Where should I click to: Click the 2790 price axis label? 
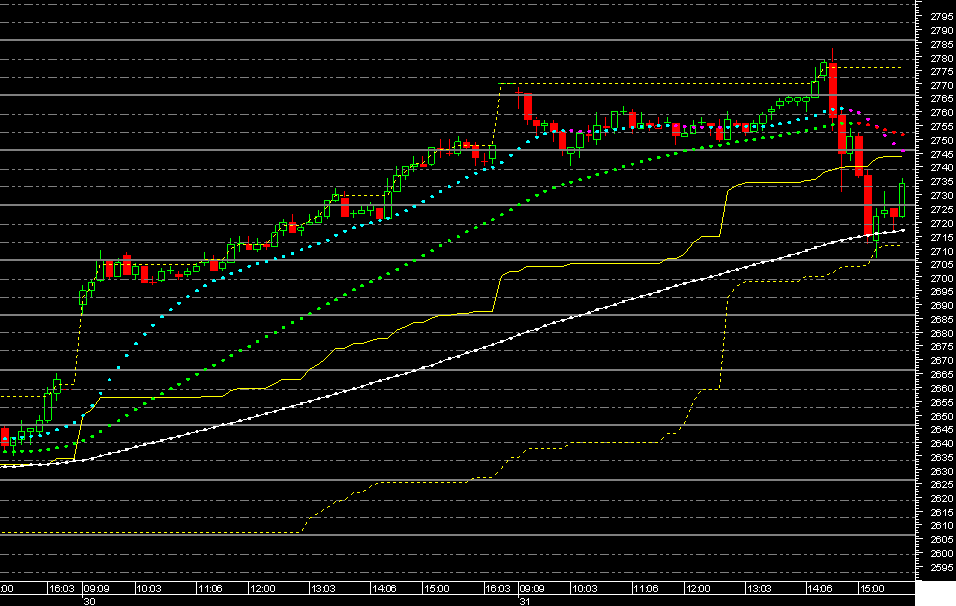pyautogui.click(x=942, y=30)
